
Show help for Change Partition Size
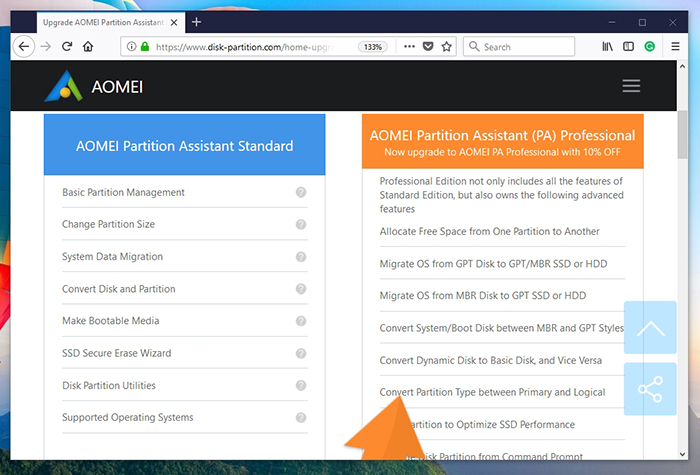tap(301, 224)
